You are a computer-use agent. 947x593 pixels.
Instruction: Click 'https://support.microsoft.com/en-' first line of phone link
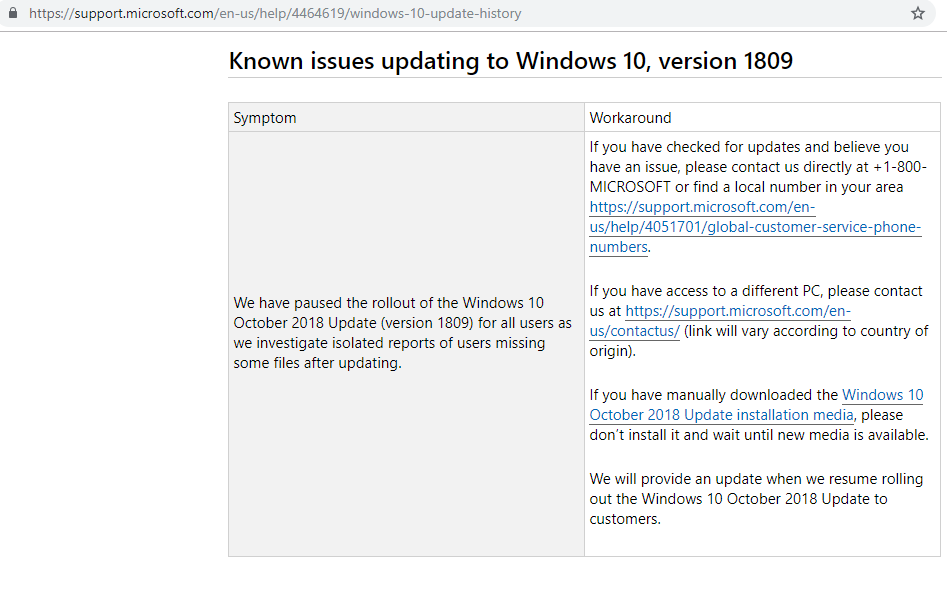pos(702,207)
